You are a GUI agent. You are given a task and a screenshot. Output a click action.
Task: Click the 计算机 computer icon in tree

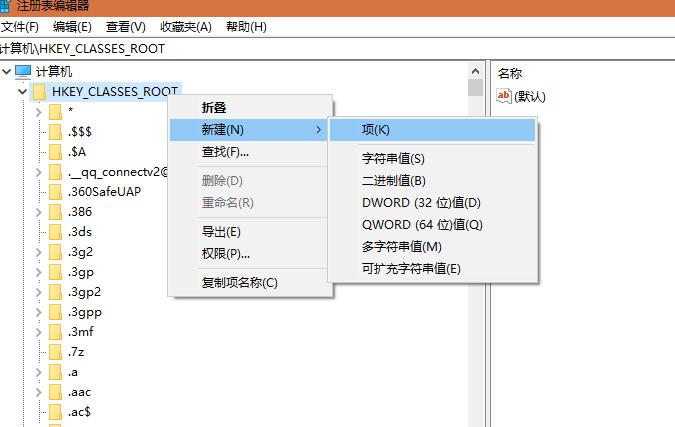coord(23,72)
